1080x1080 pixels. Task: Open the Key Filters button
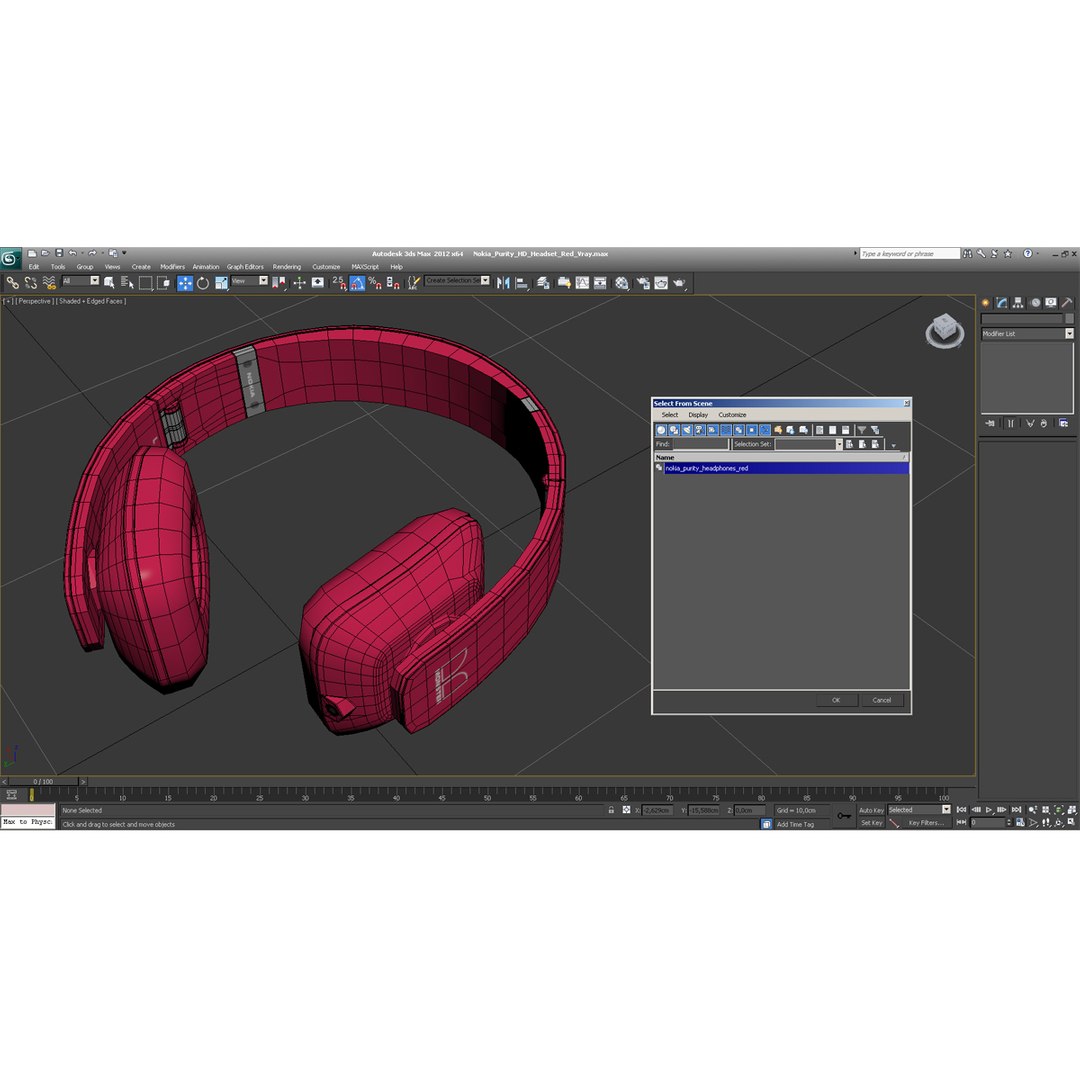click(926, 822)
